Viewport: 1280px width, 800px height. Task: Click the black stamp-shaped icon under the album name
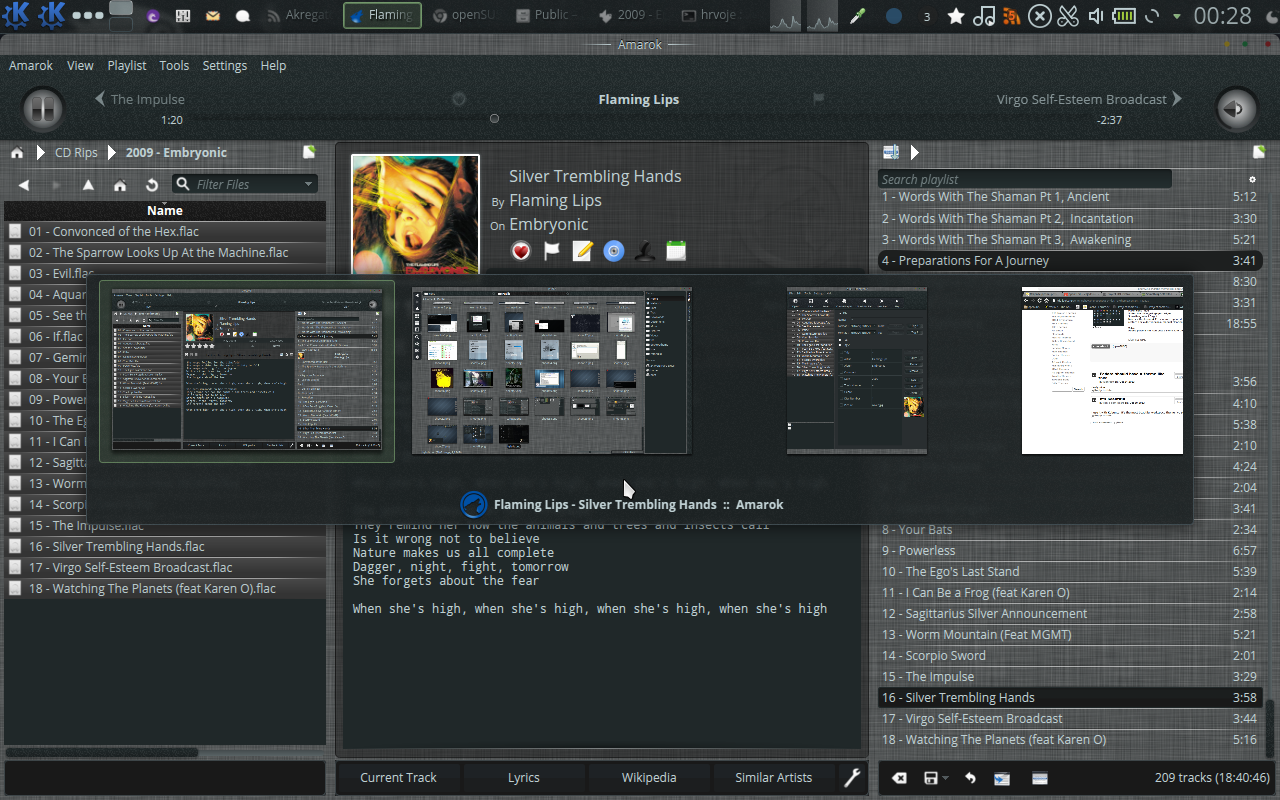(x=645, y=251)
